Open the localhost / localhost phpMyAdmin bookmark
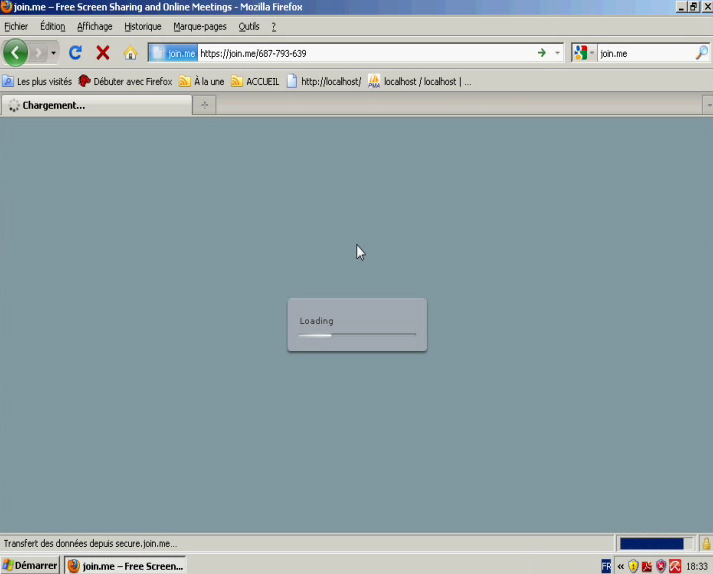The height and width of the screenshot is (574, 713). click(x=420, y=81)
